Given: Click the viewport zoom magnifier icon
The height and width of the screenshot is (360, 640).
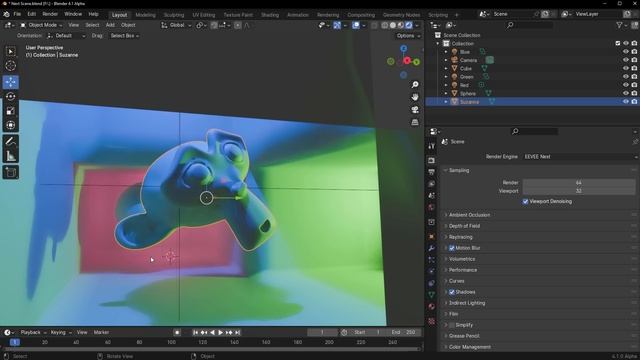Looking at the screenshot, I should (x=415, y=84).
